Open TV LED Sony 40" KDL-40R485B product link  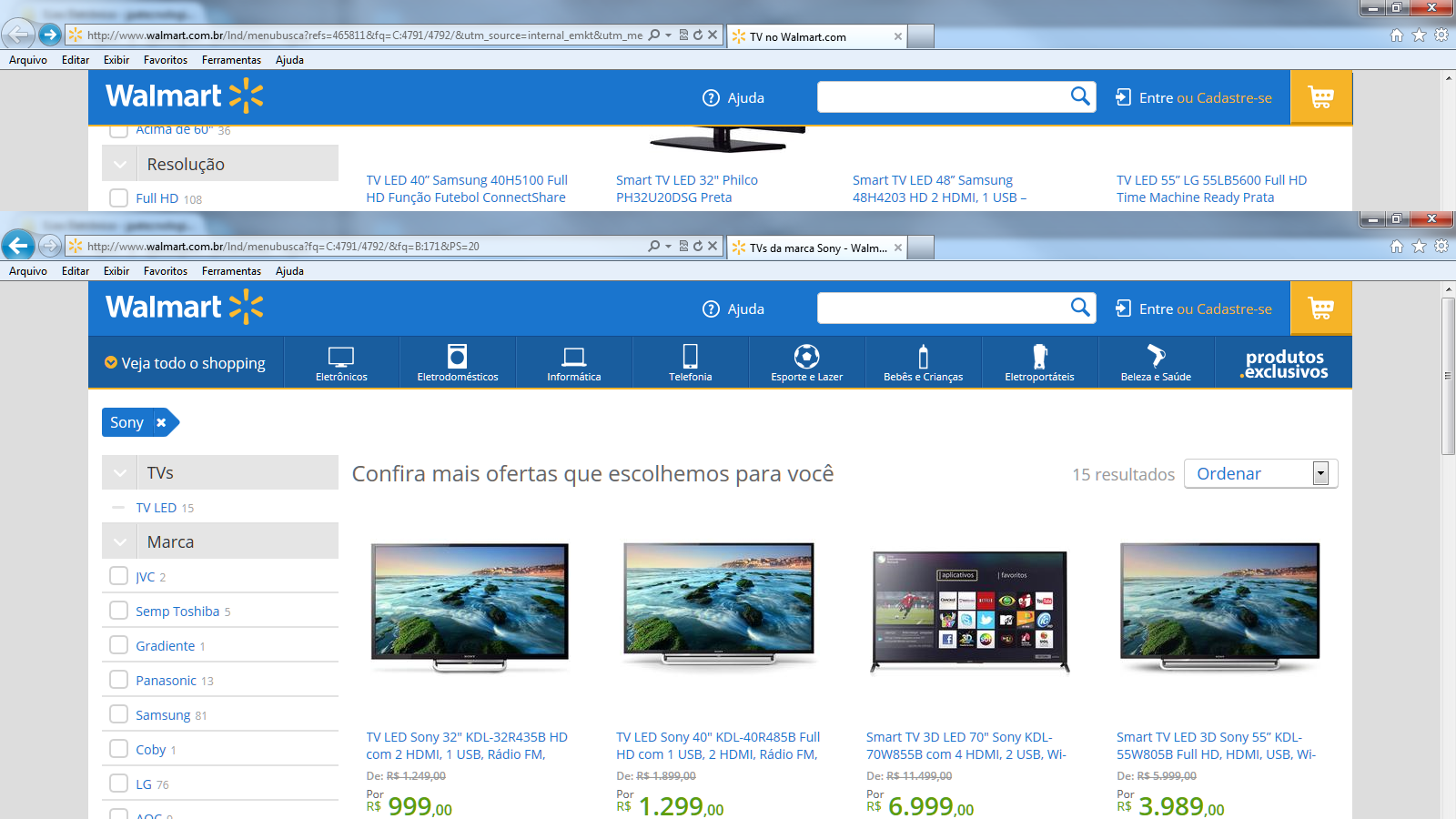click(718, 745)
